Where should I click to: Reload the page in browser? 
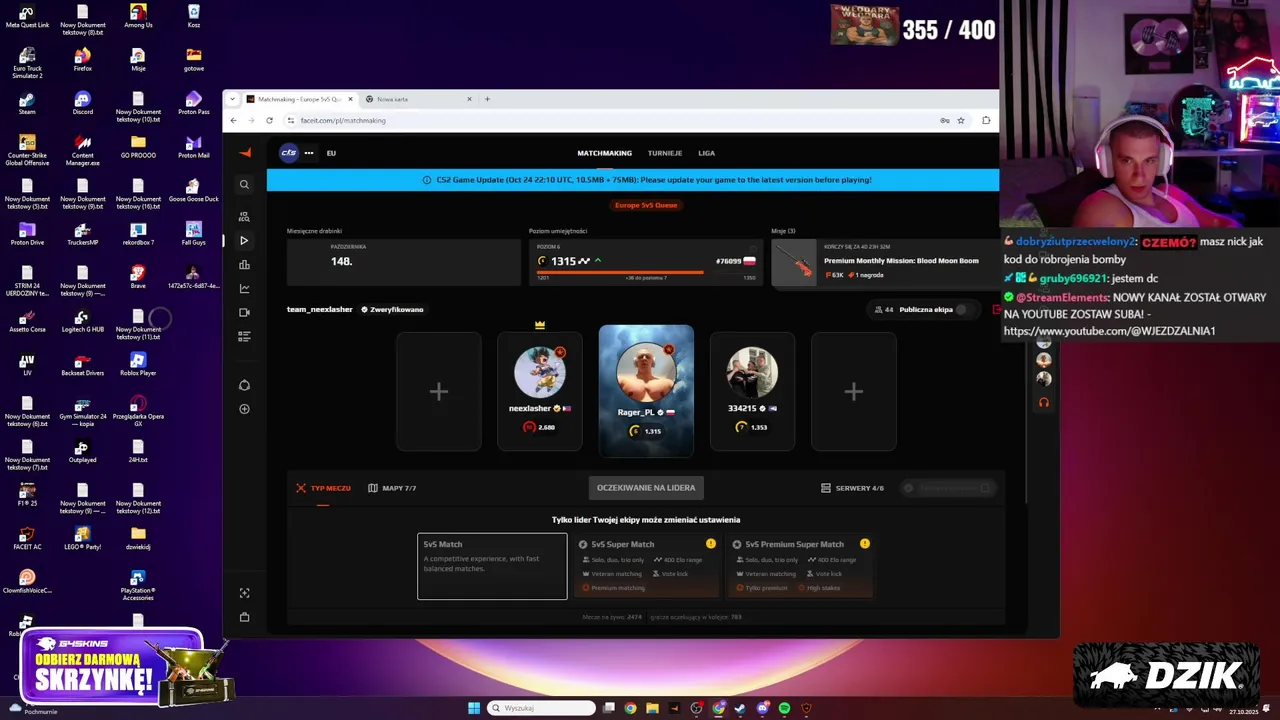(x=269, y=120)
